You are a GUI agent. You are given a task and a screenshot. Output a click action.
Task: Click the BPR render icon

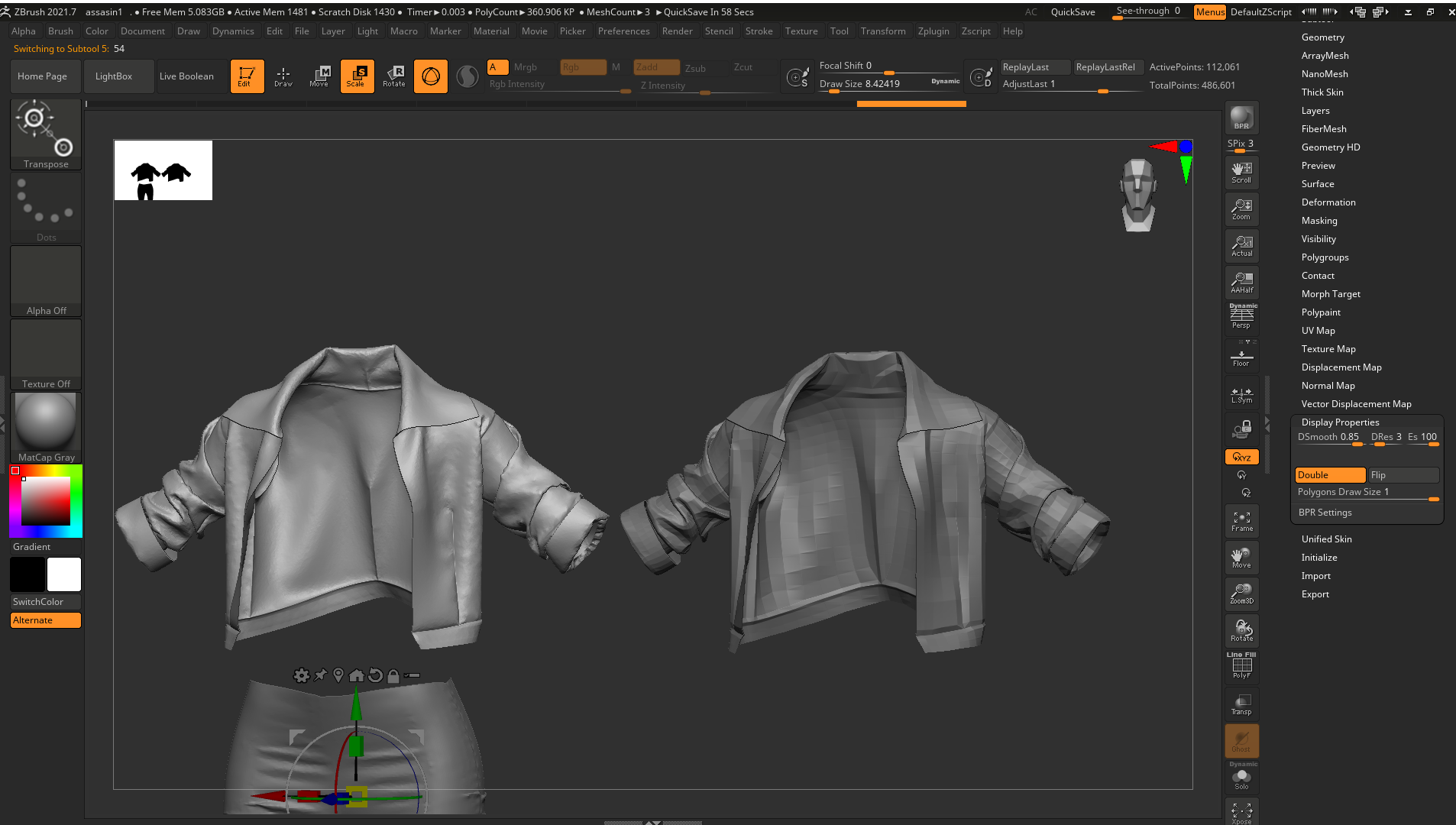click(1241, 118)
